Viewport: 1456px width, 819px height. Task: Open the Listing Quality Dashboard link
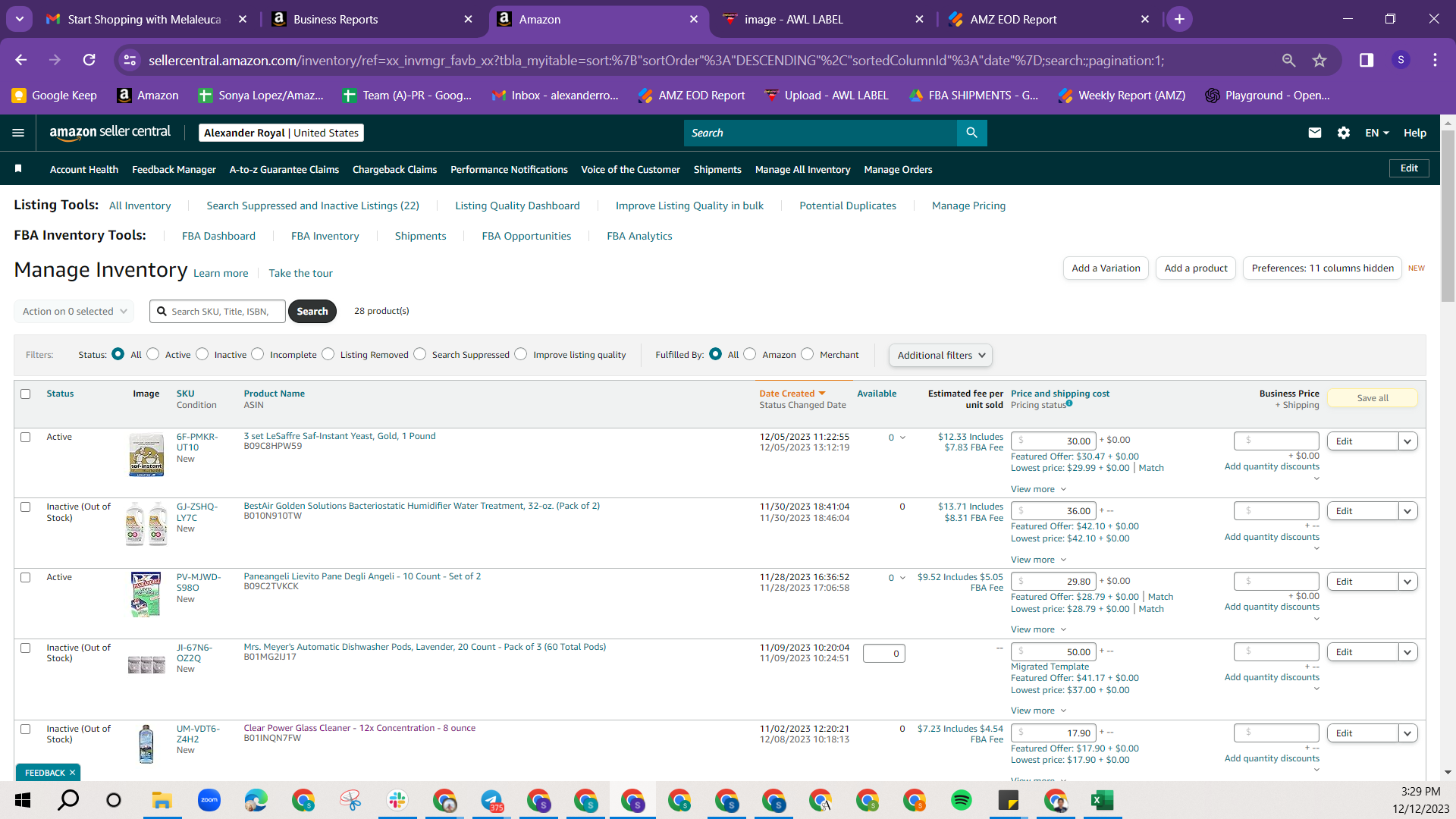[x=517, y=206]
